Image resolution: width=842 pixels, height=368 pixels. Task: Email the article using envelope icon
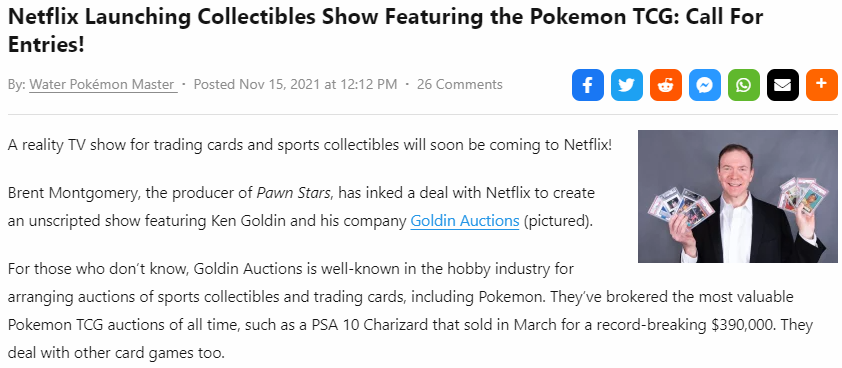tap(783, 85)
